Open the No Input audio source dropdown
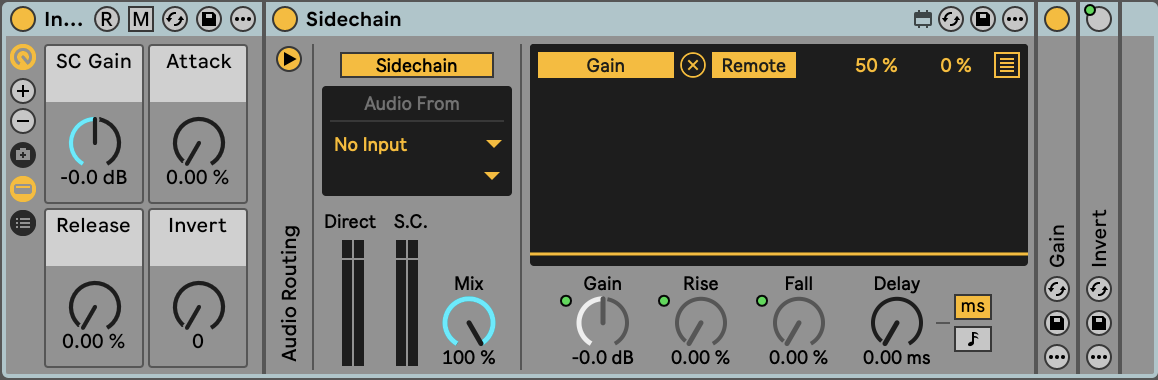Image resolution: width=1158 pixels, height=380 pixels. pos(417,145)
